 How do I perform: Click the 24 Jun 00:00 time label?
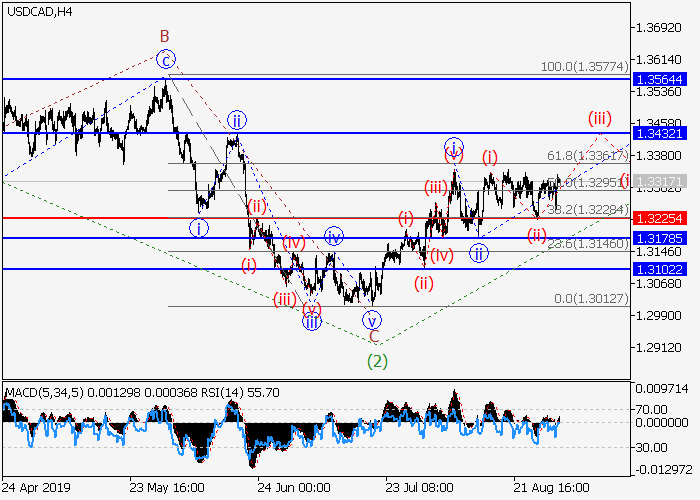point(293,487)
